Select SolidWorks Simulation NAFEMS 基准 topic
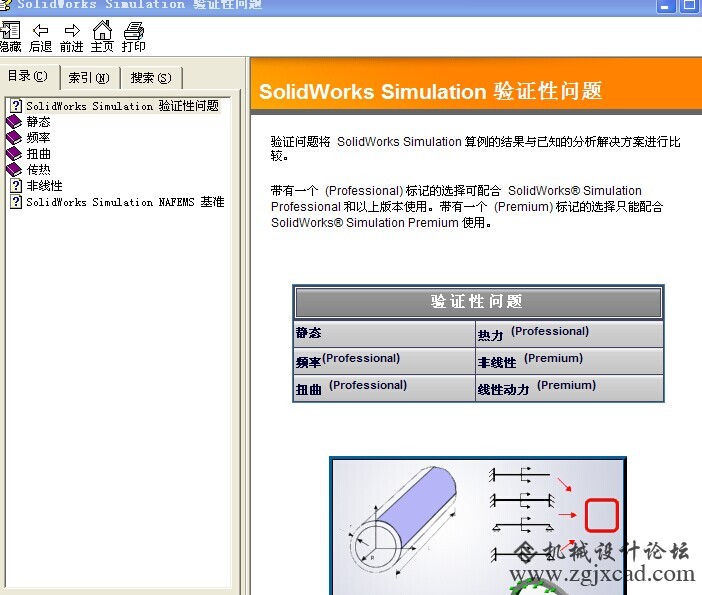Viewport: 702px width, 595px height. (x=125, y=202)
